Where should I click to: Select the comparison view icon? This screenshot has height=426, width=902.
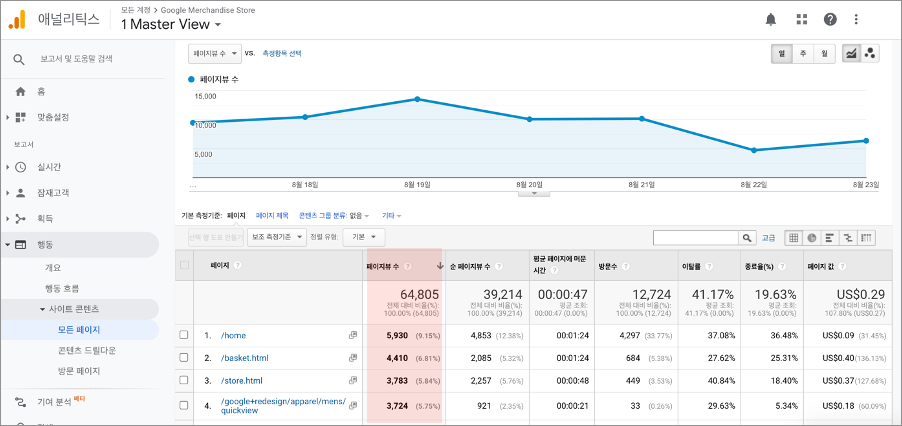[848, 237]
